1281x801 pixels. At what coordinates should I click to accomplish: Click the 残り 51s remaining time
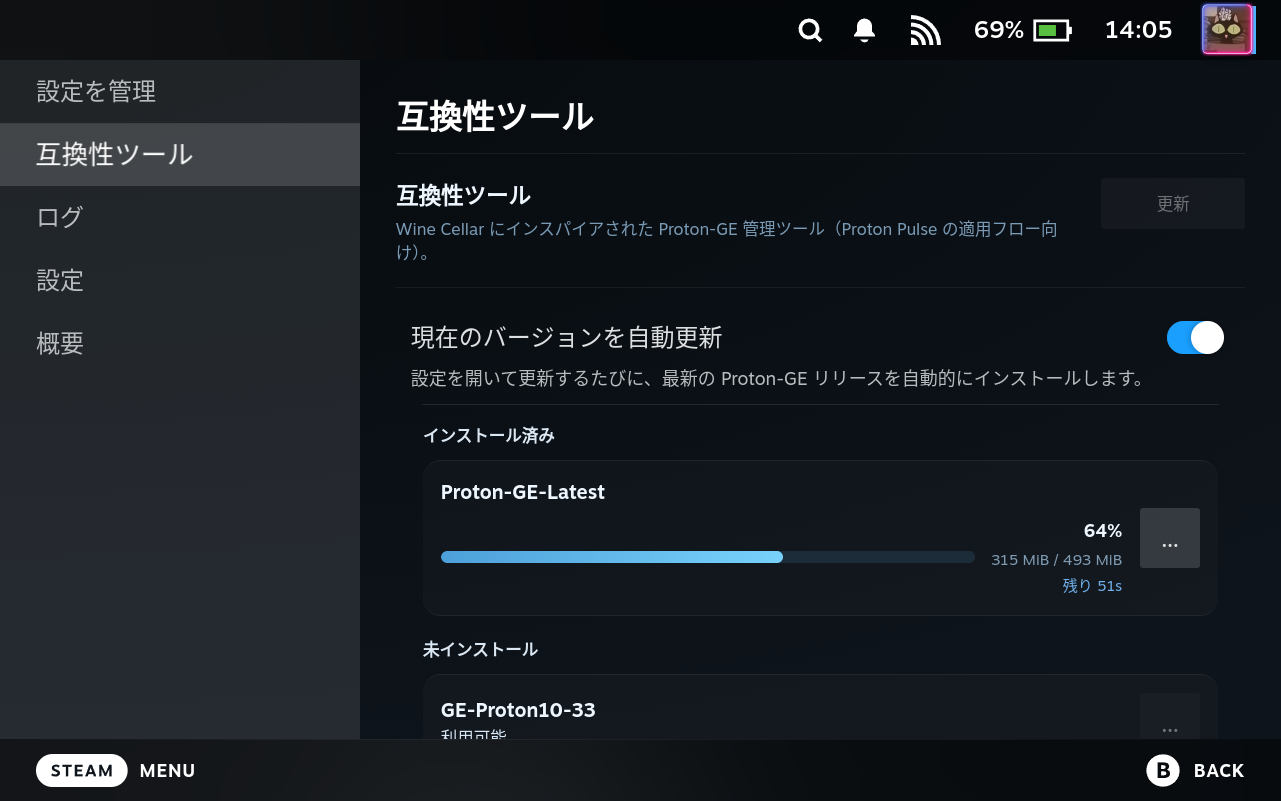pyautogui.click(x=1092, y=586)
